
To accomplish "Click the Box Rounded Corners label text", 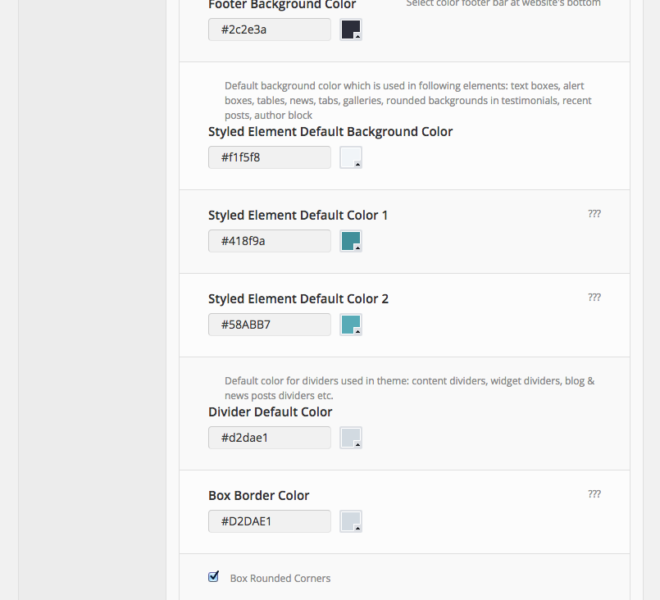I will click(280, 578).
